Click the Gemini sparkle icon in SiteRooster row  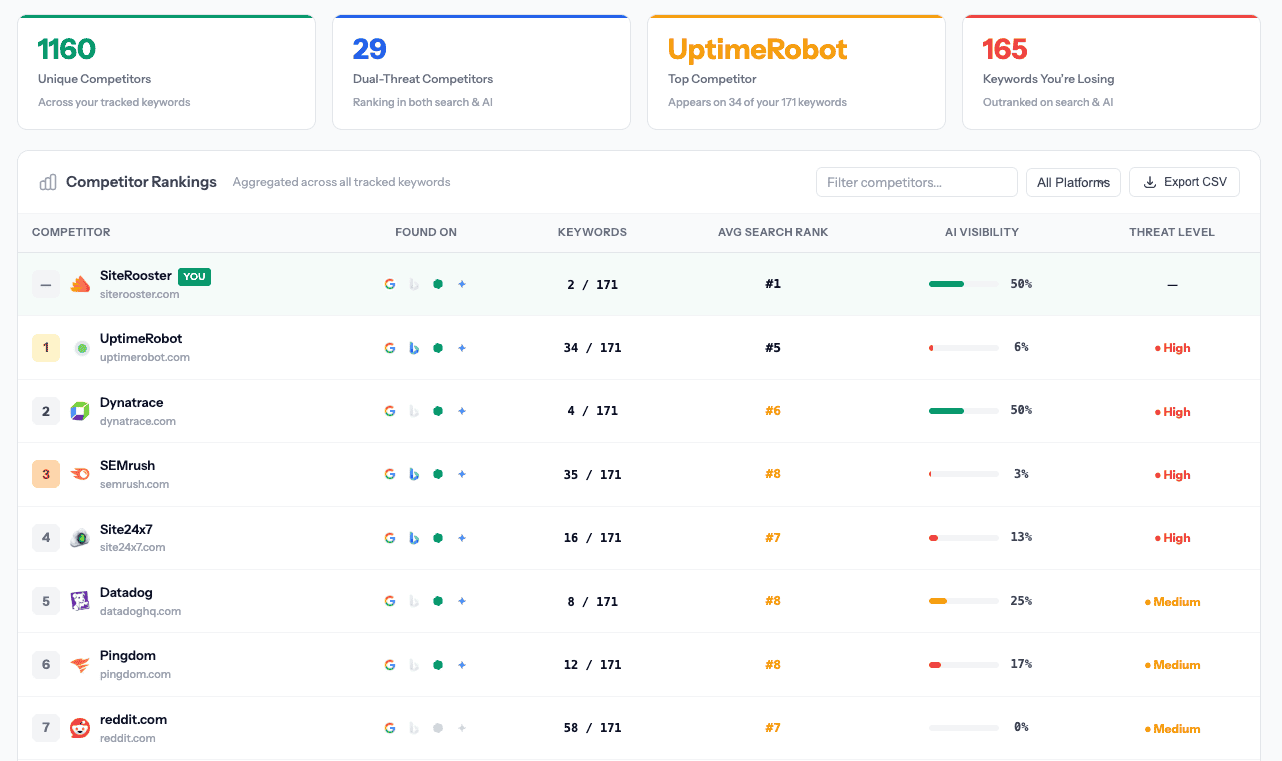(x=462, y=284)
